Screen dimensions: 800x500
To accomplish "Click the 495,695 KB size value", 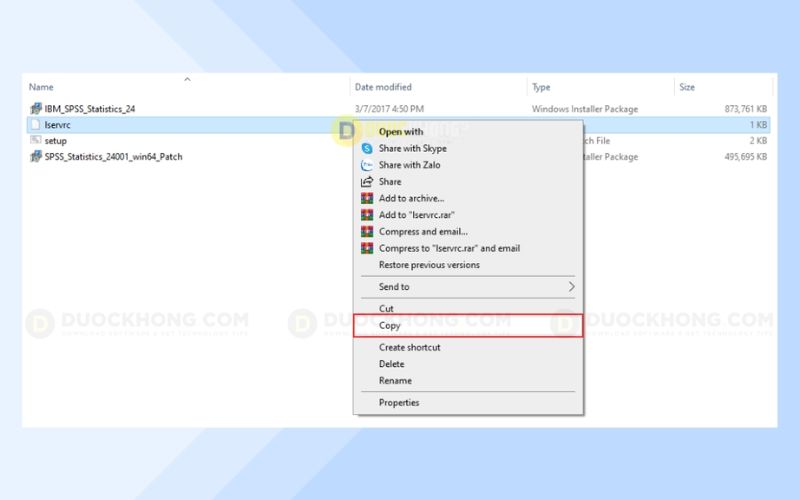I will pyautogui.click(x=745, y=157).
